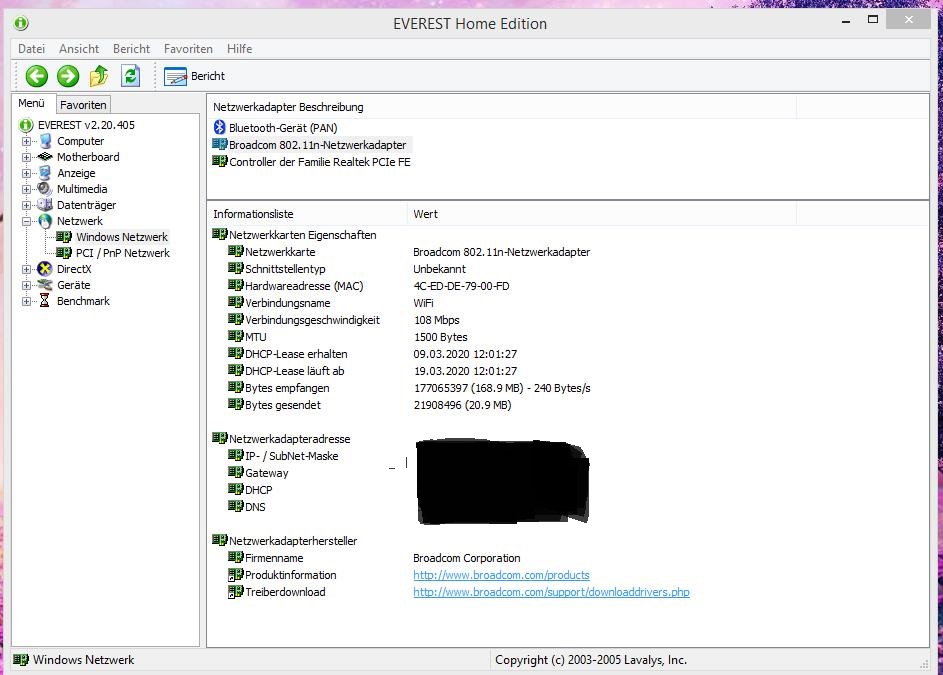Click the Firmenname value Broadcom Corporation
Image resolution: width=943 pixels, height=675 pixels.
(467, 558)
